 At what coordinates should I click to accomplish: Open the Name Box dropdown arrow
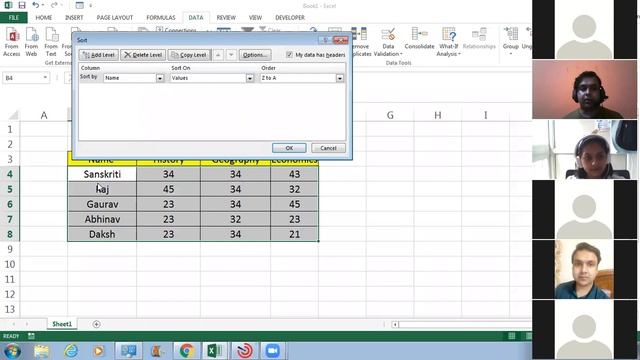click(45, 78)
